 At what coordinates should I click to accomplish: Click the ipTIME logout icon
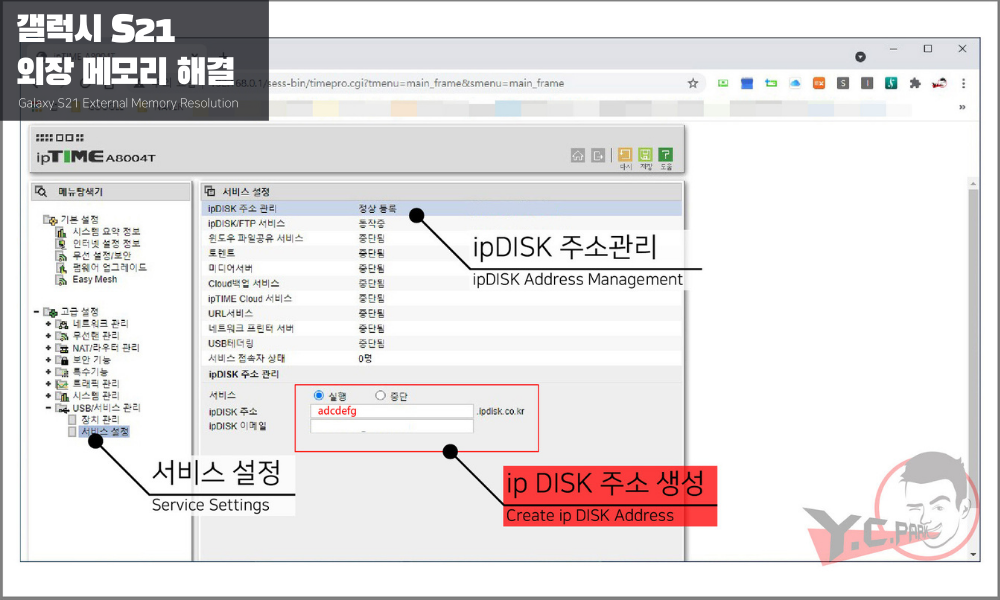598,156
